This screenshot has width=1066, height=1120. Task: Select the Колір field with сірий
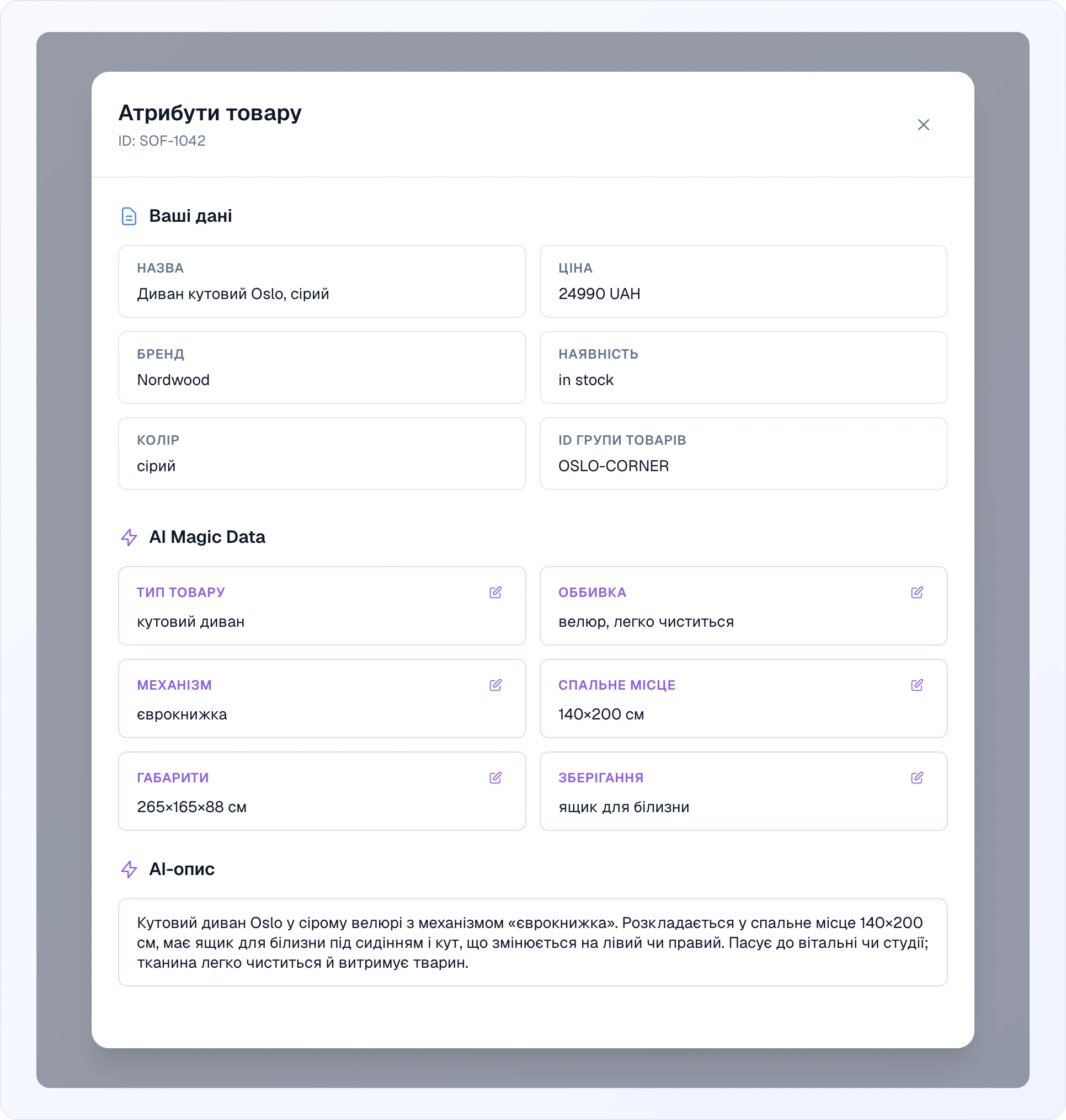pyautogui.click(x=322, y=454)
